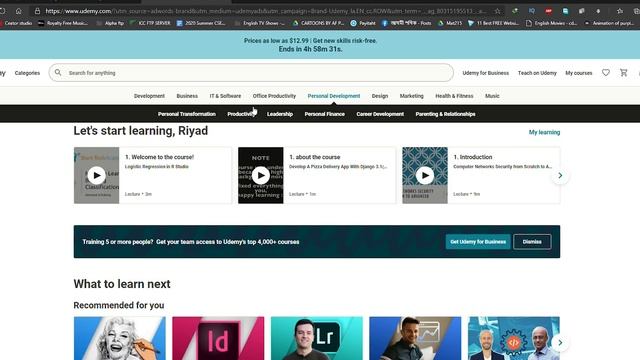Open My courses in header
640x360 pixels.
coord(579,73)
